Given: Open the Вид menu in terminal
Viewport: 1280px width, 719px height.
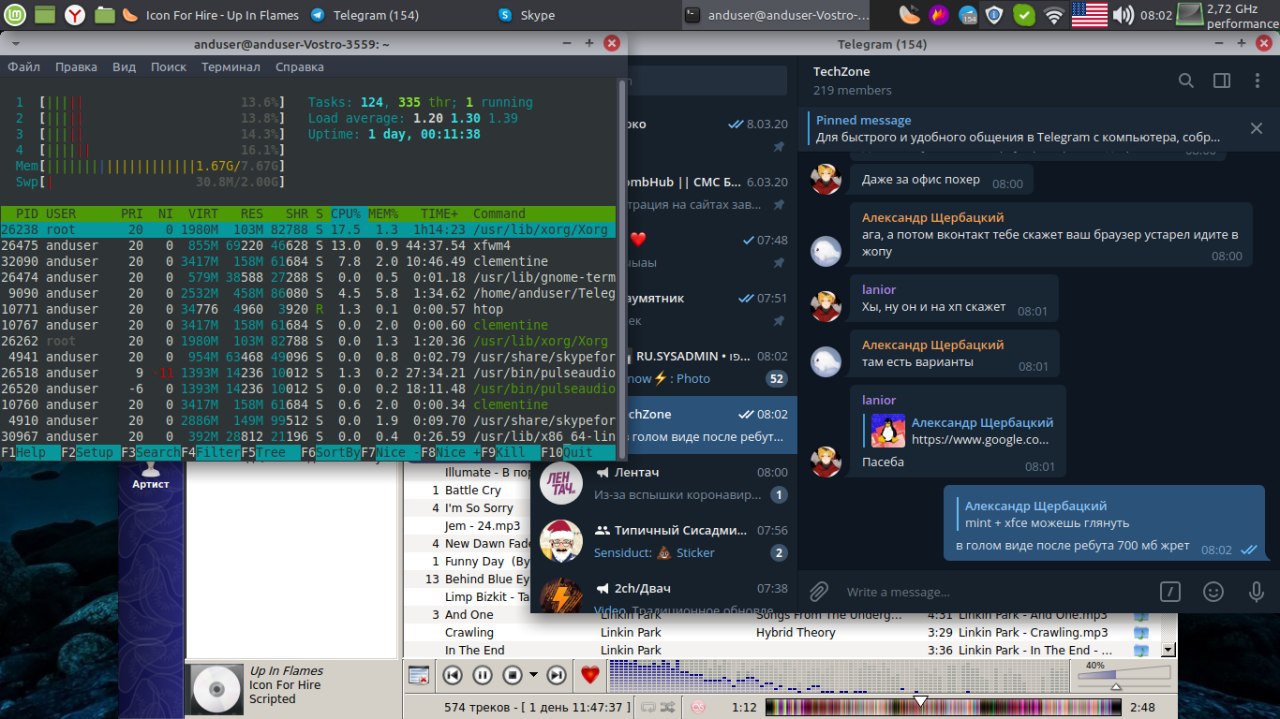Looking at the screenshot, I should (124, 67).
